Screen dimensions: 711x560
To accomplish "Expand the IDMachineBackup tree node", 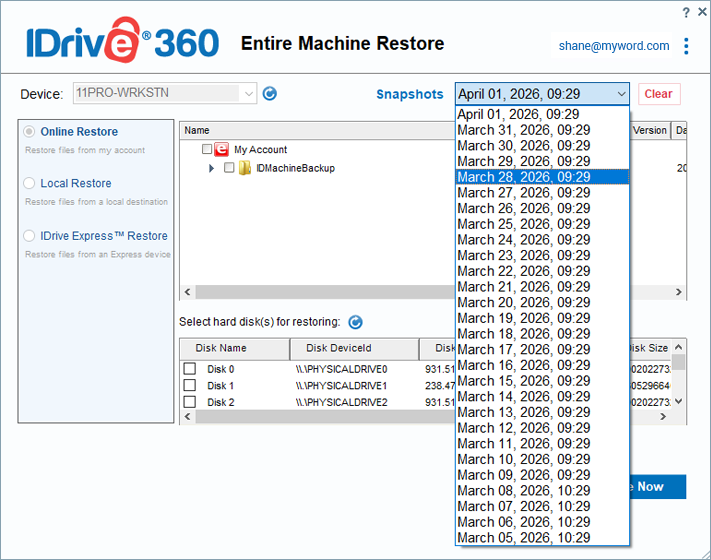I will tap(212, 168).
